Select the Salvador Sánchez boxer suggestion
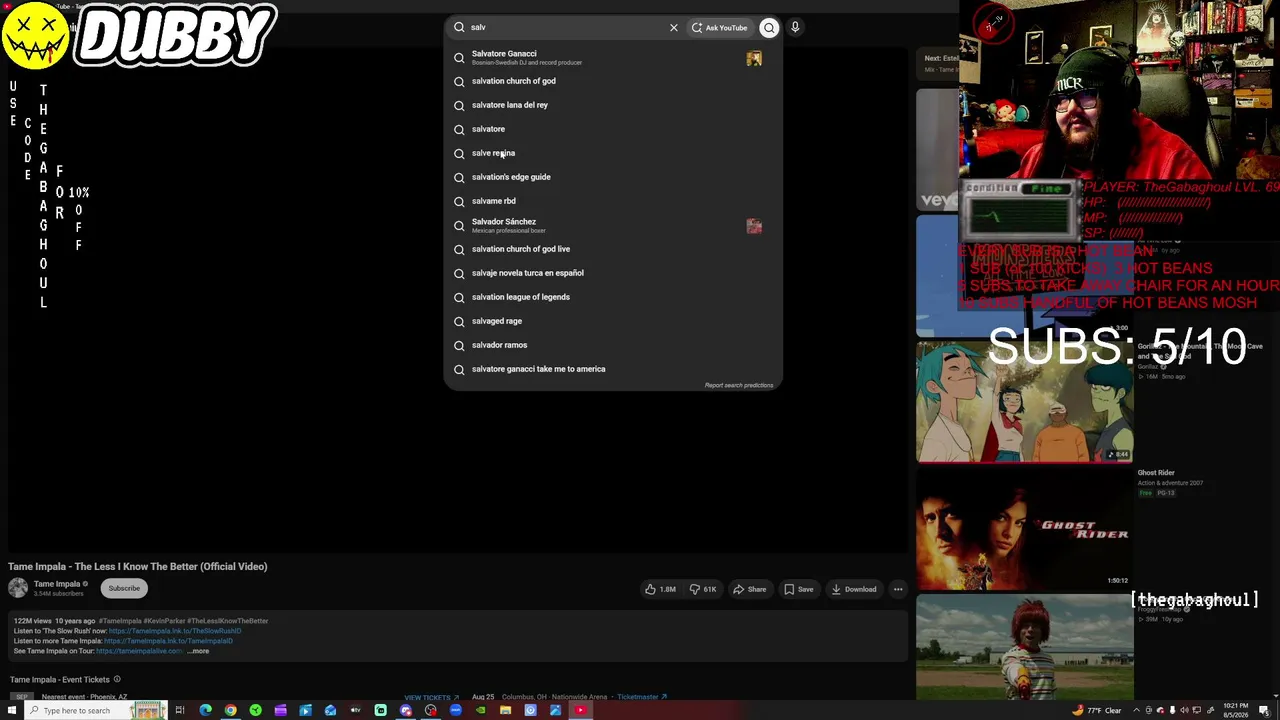 [613, 225]
